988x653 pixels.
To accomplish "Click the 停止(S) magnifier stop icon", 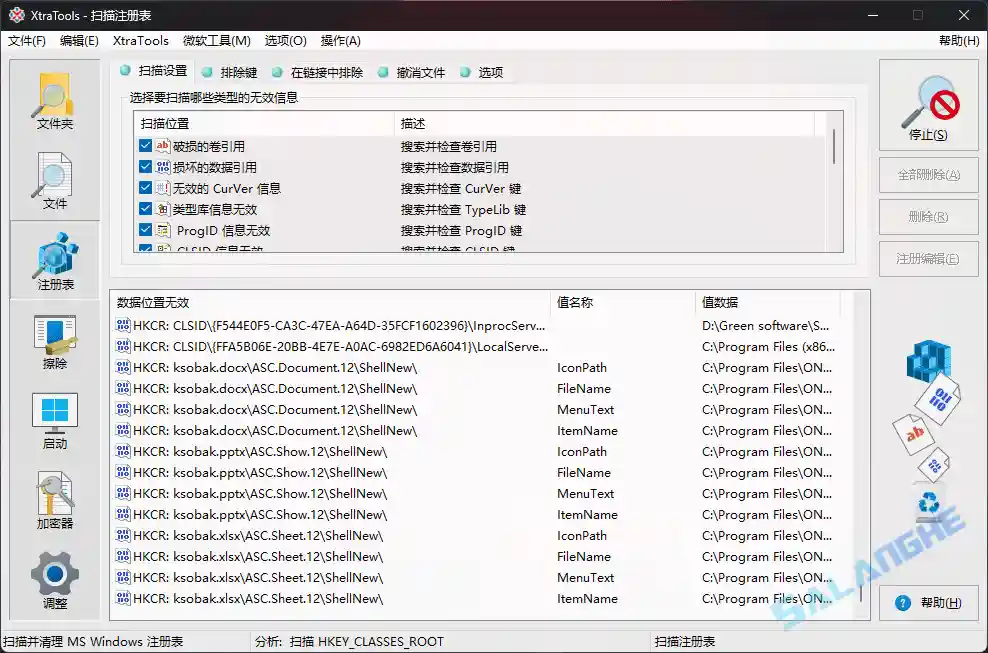I will [928, 105].
